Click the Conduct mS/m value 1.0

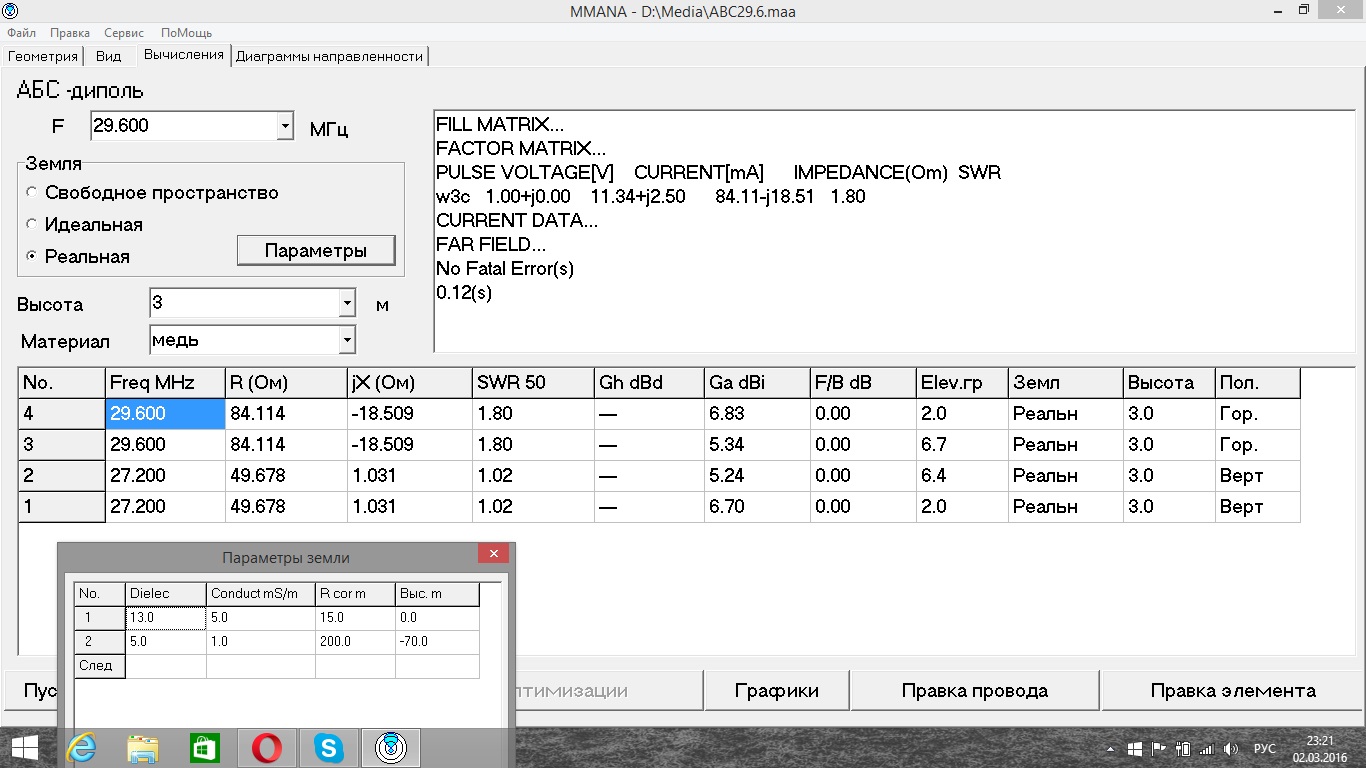point(261,642)
